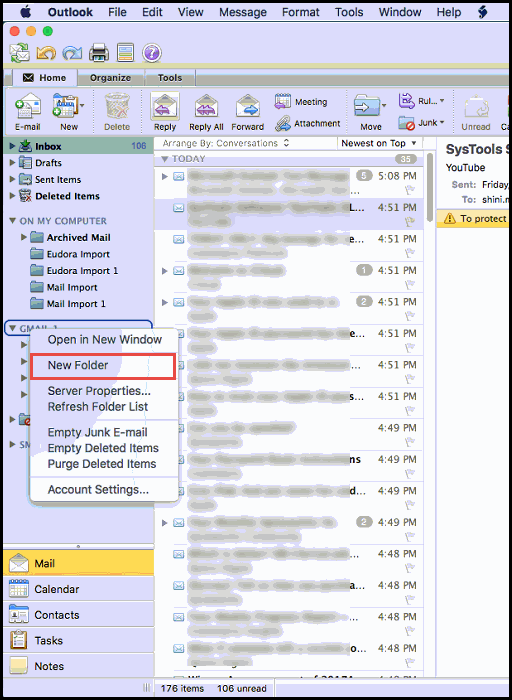Viewport: 512px width, 700px height.
Task: Switch to Contacts view
Action: click(x=79, y=615)
